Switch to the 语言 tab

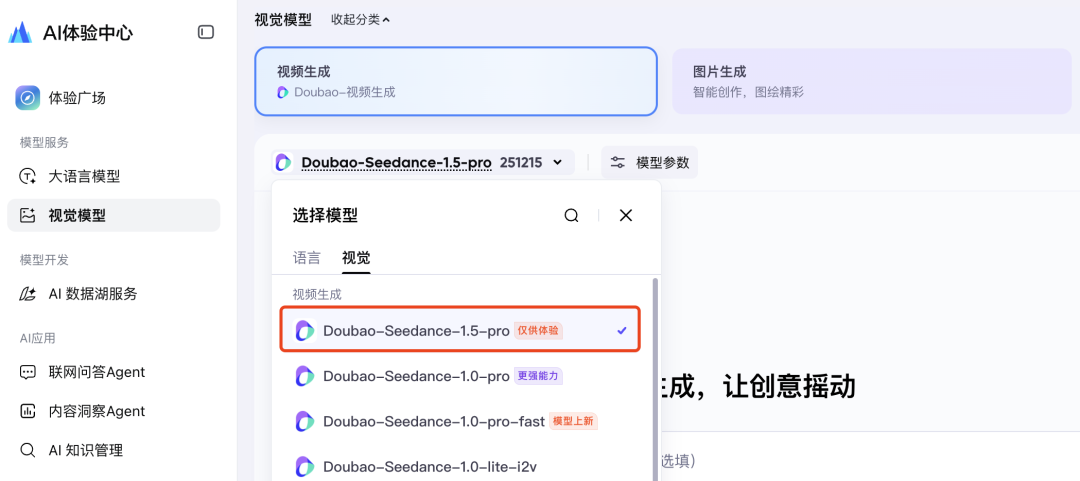pyautogui.click(x=307, y=258)
